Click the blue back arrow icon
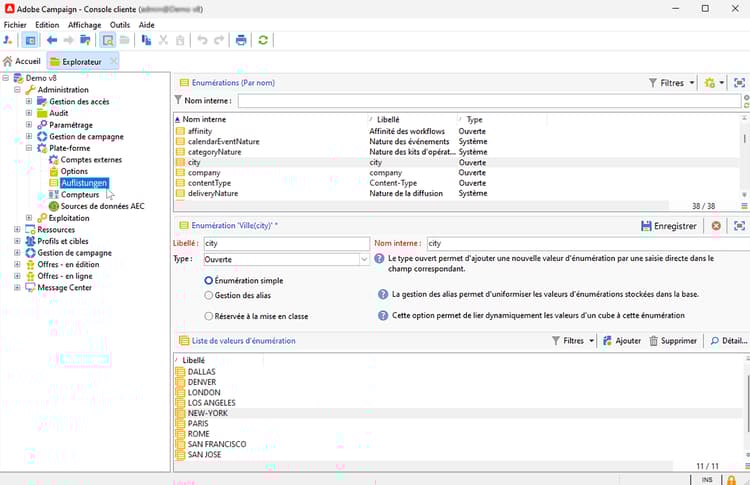The image size is (750, 485). click(51, 40)
